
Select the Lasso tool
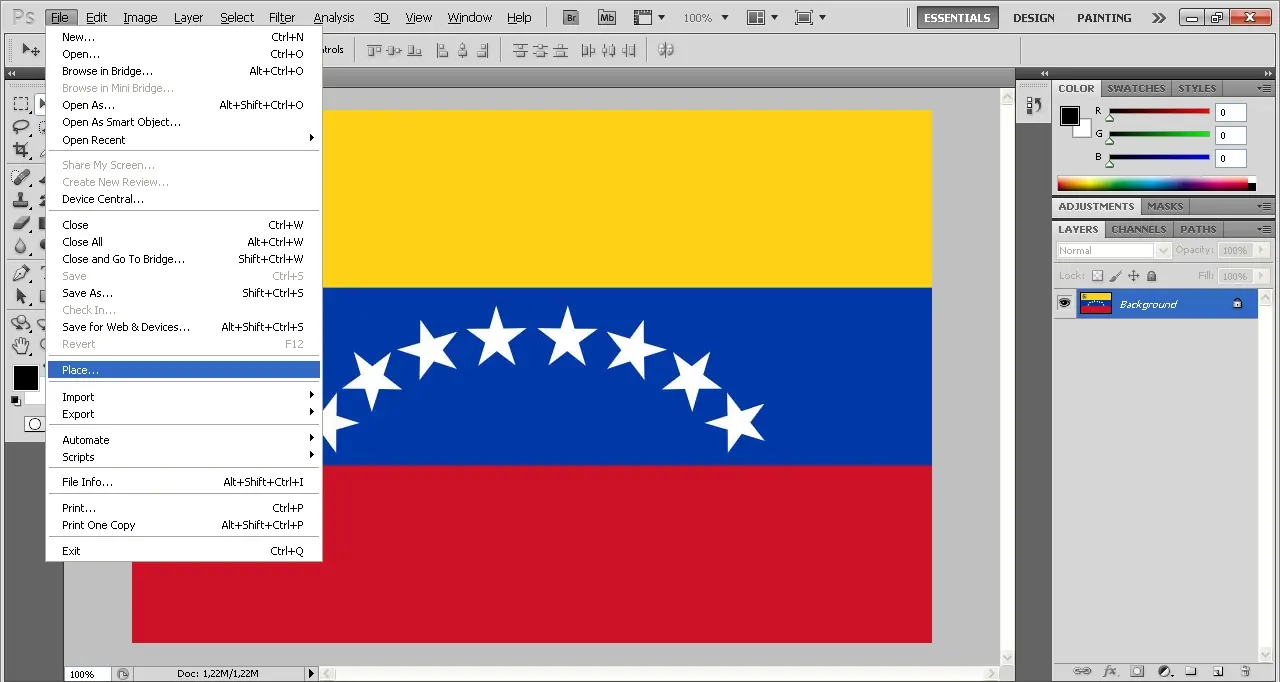coord(21,127)
